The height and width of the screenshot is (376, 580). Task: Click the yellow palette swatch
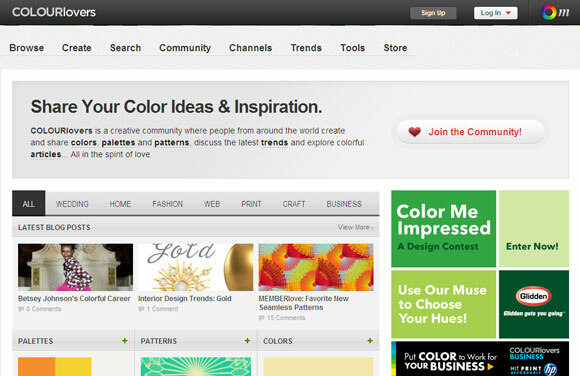pyautogui.click(x=73, y=367)
